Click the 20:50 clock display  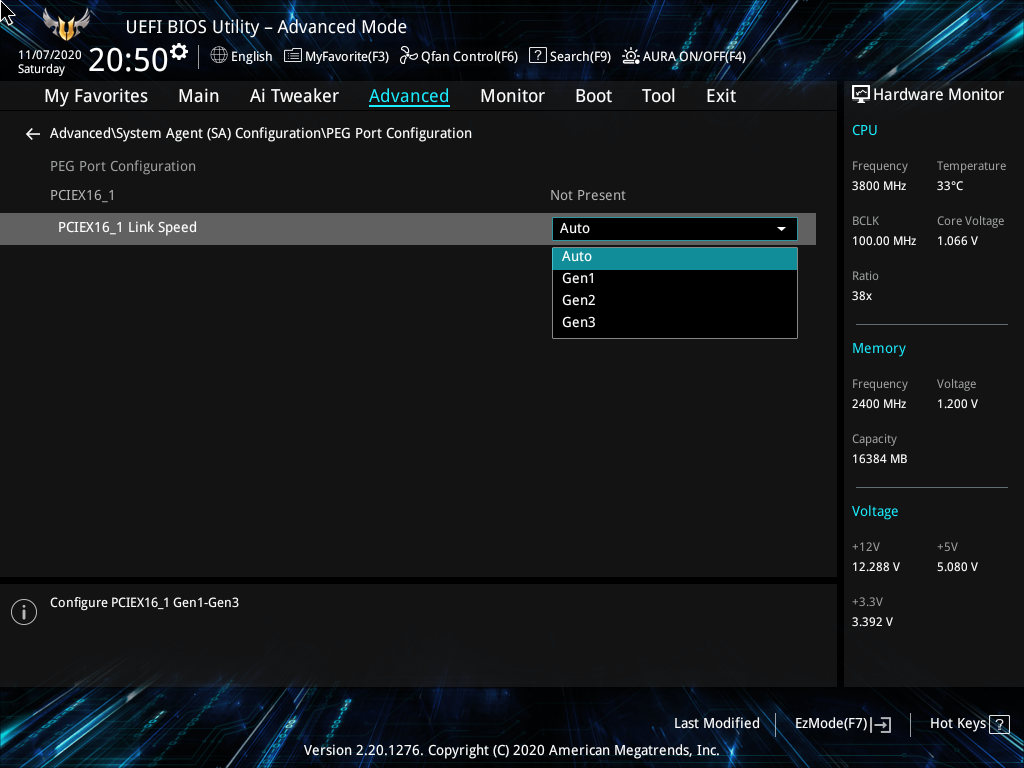(128, 59)
